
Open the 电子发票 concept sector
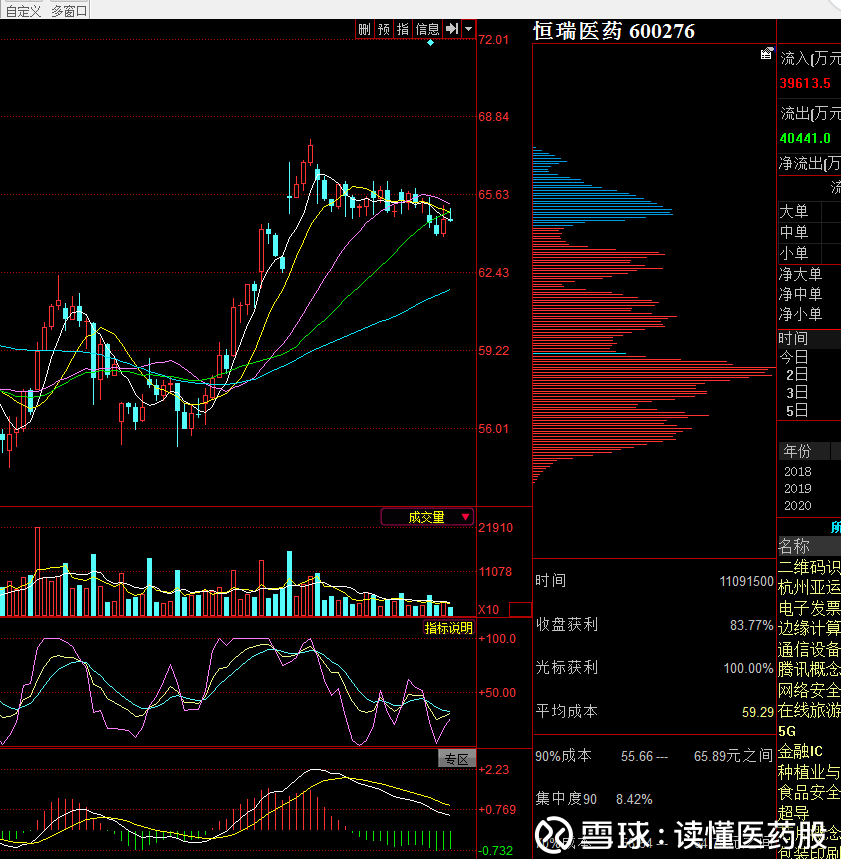coord(809,608)
